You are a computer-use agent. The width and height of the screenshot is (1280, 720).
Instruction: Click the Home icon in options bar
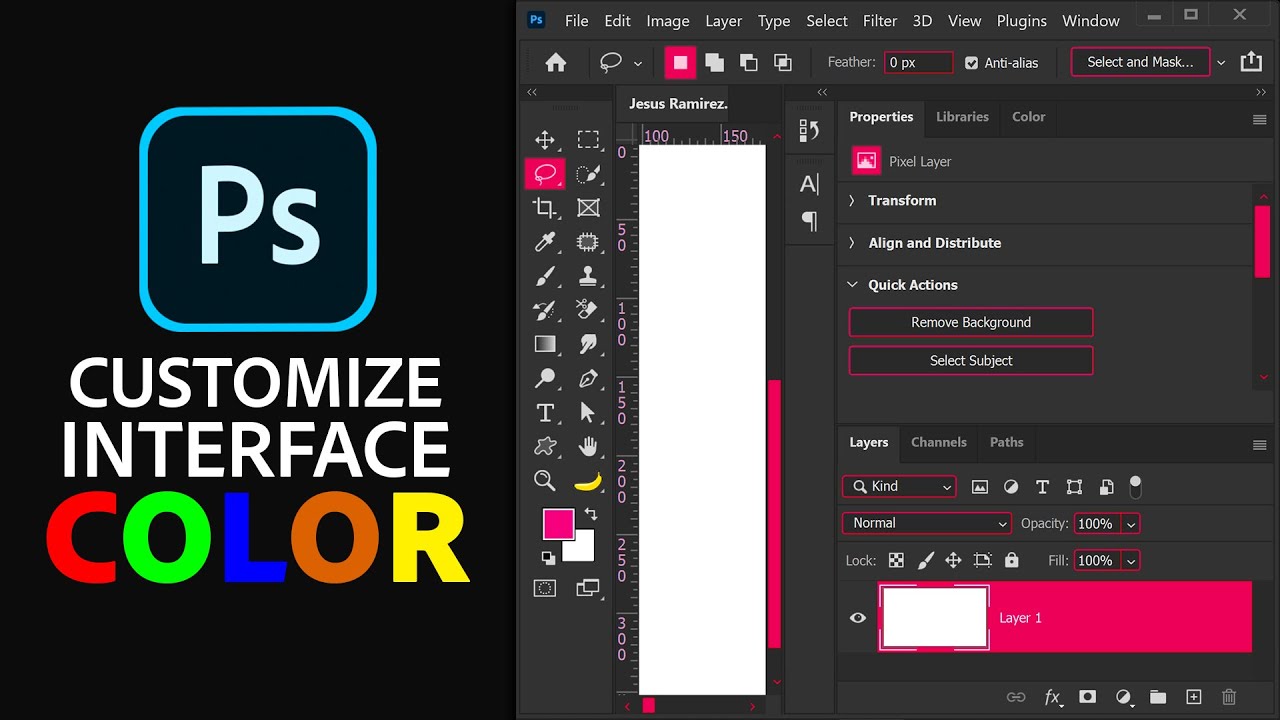556,62
